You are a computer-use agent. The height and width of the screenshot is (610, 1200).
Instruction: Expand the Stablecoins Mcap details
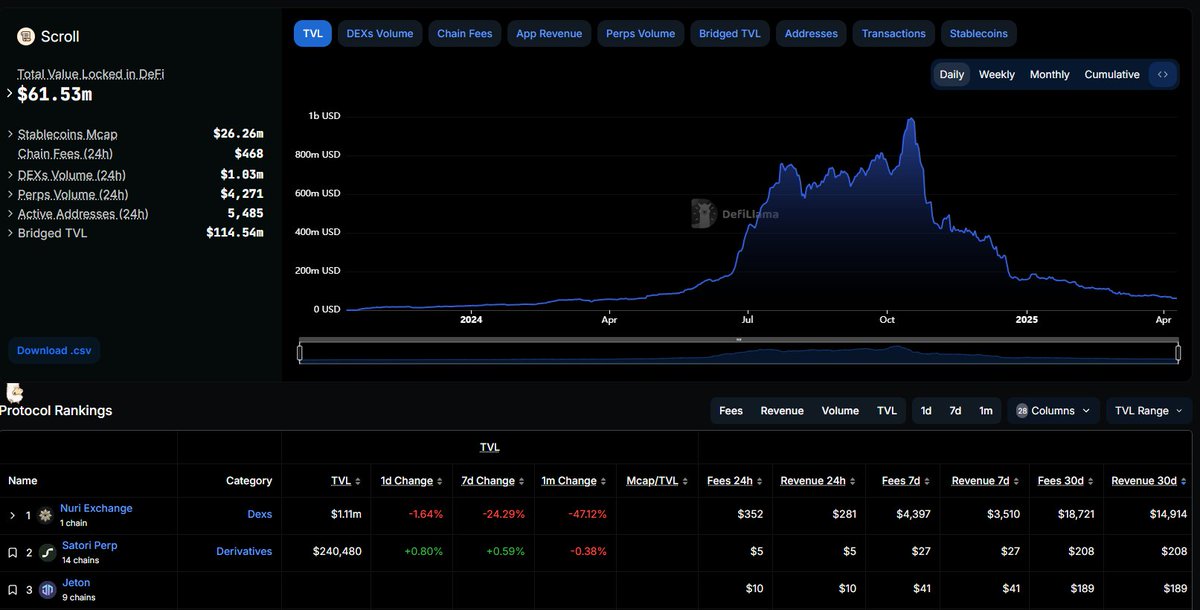click(x=10, y=134)
